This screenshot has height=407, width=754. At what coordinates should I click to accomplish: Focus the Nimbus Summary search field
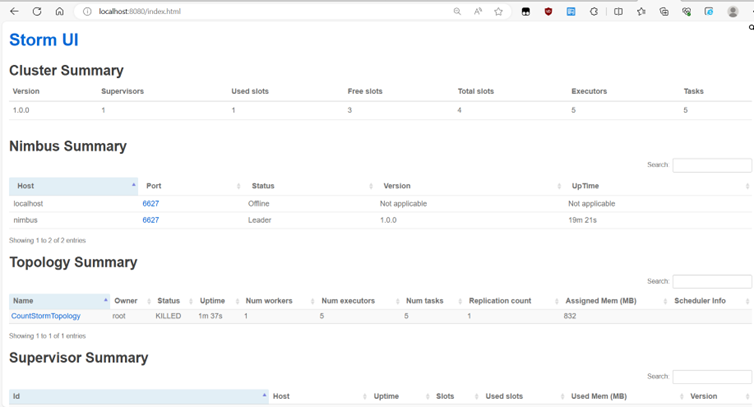[712, 165]
